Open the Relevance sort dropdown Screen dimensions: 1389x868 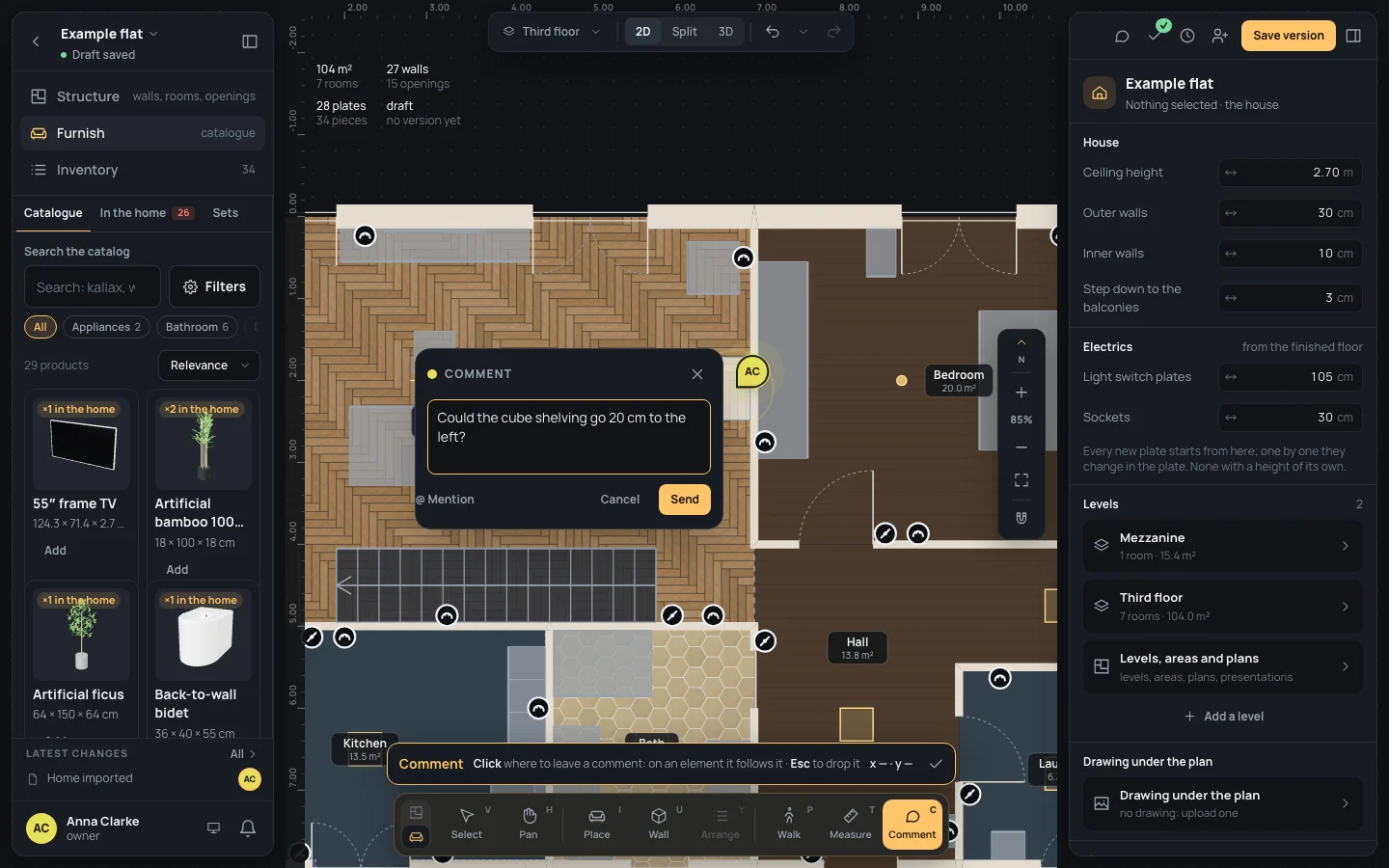(x=208, y=366)
